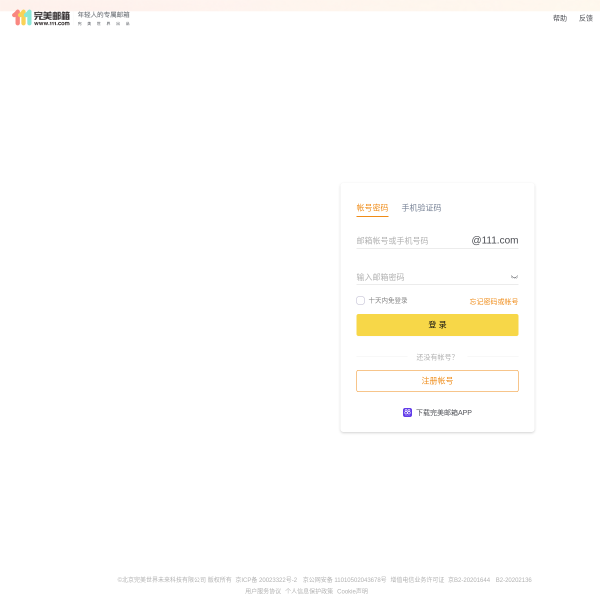Open the Cookie声明 footer link

point(352,591)
